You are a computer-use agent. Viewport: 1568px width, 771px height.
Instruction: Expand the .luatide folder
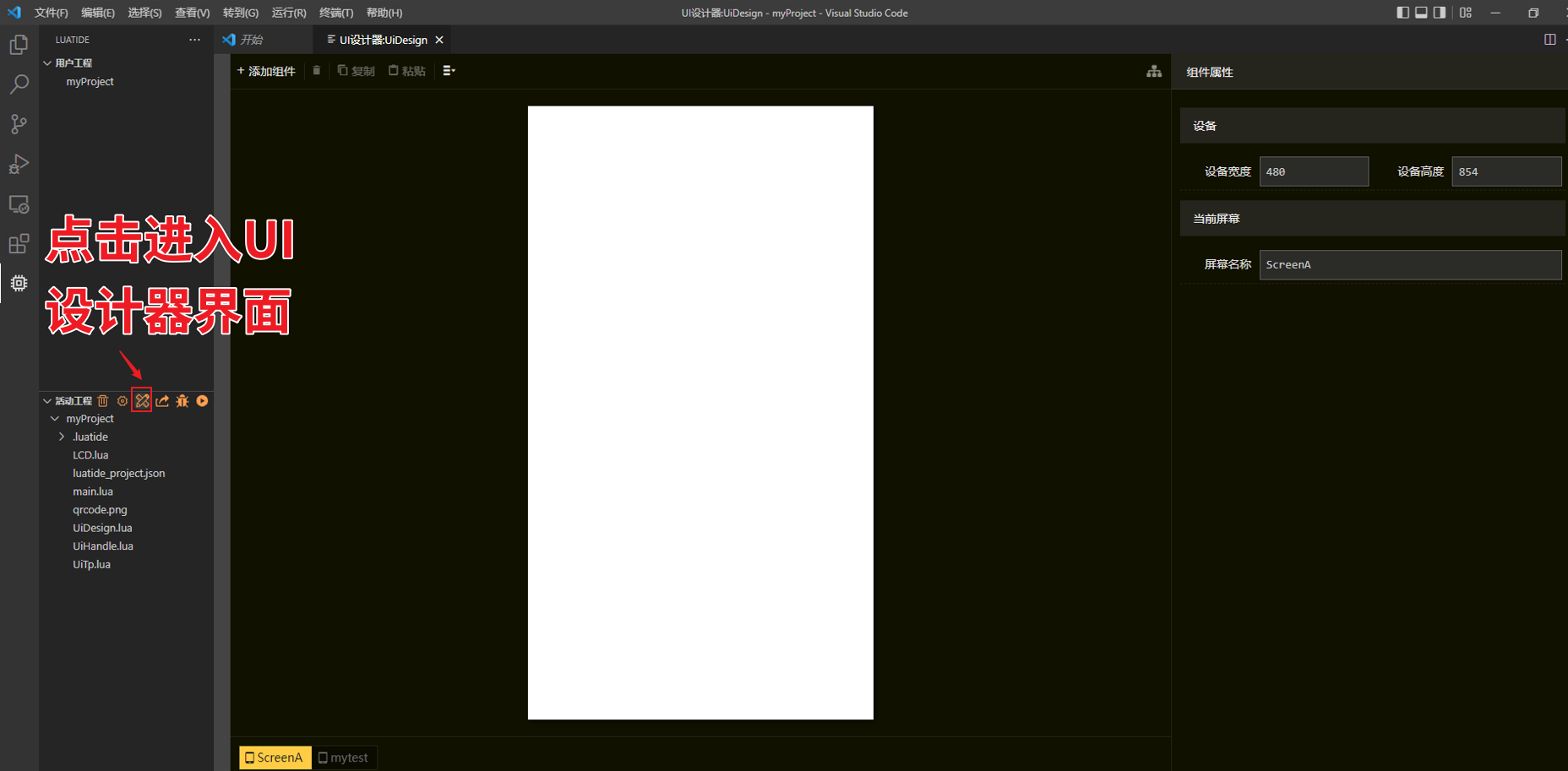[x=61, y=437]
